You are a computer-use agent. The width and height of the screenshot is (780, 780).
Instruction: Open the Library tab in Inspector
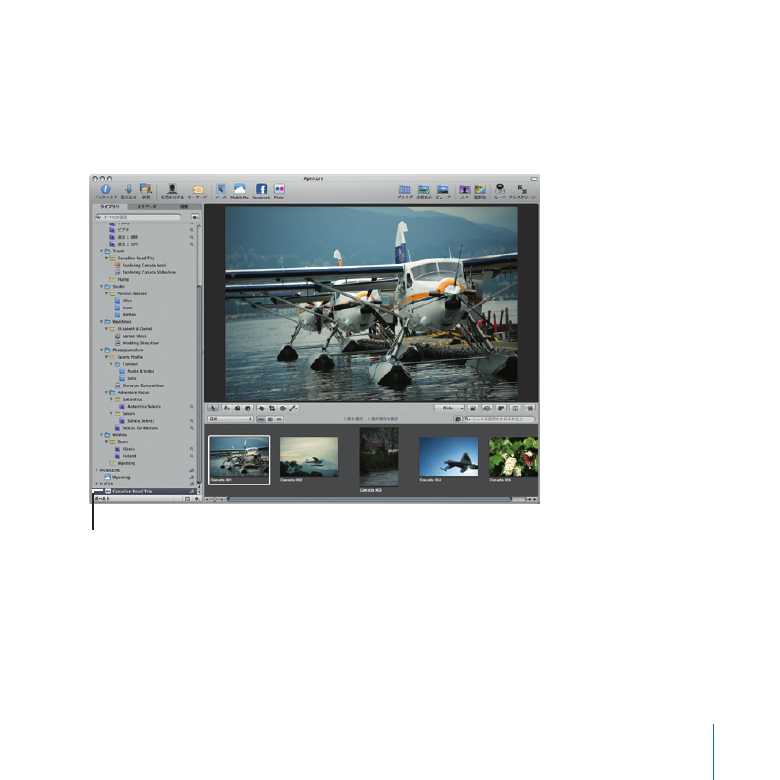[110, 206]
